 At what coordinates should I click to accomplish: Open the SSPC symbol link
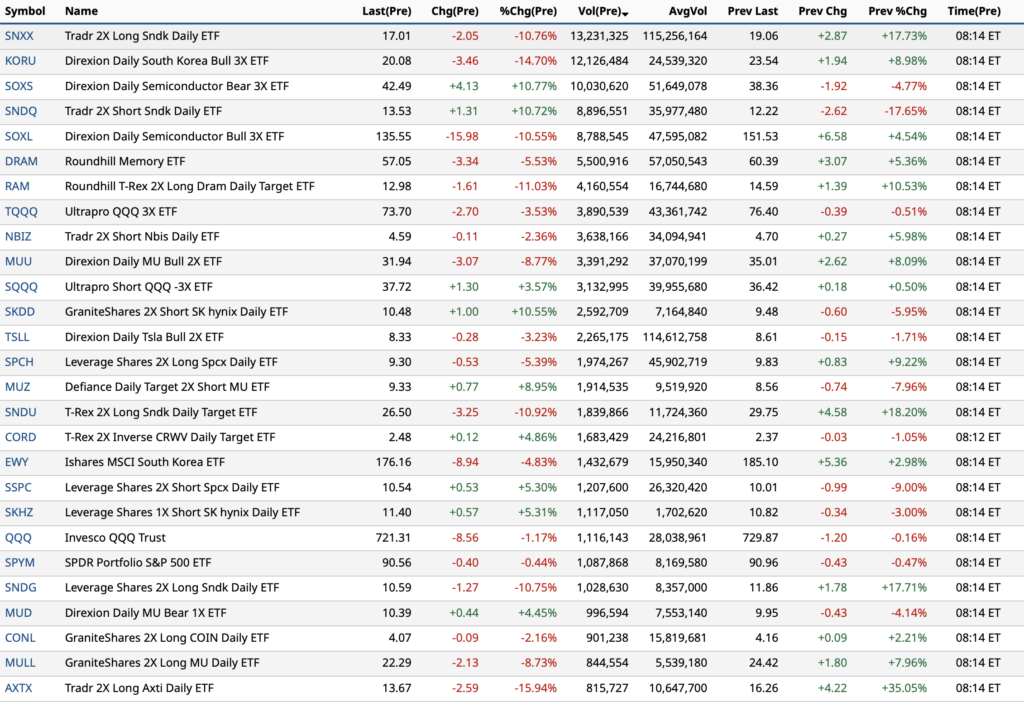tap(18, 487)
